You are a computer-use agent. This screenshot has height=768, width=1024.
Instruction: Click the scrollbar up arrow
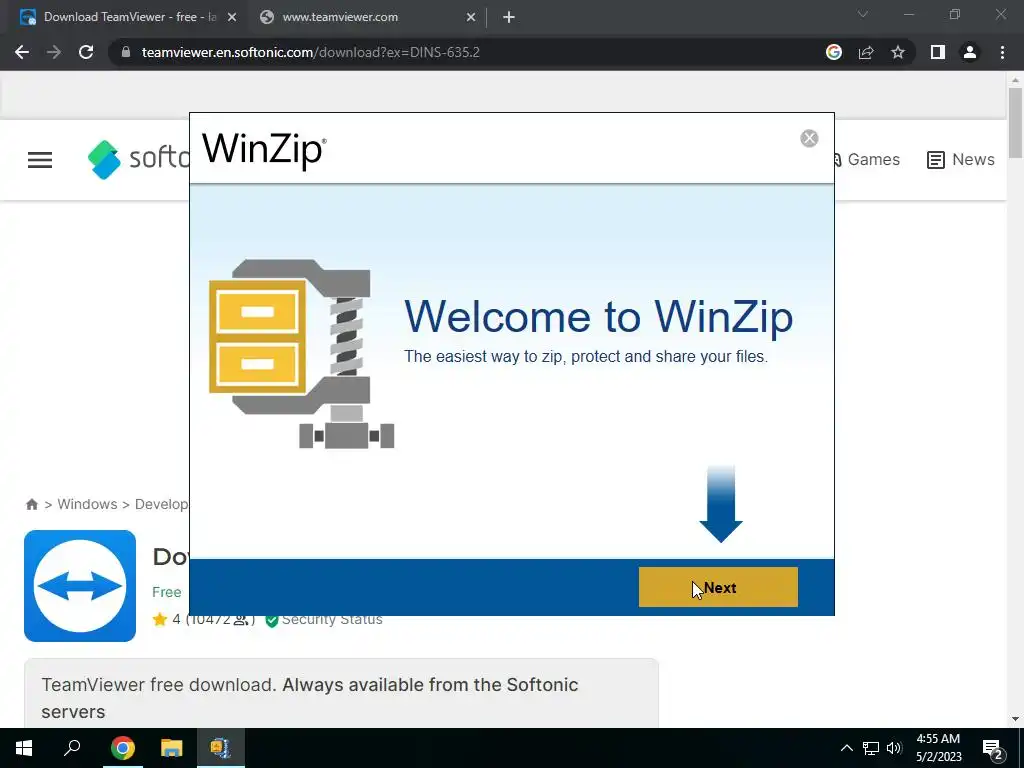(1015, 80)
